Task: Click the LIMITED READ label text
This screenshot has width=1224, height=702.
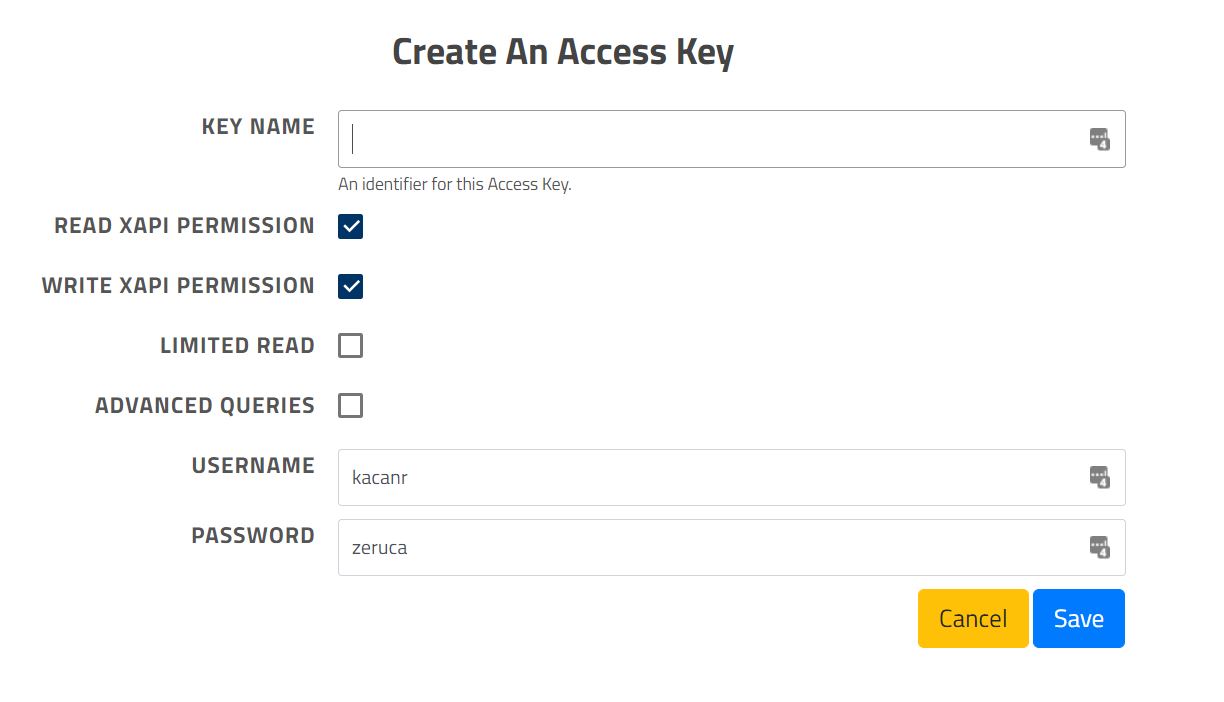Action: (238, 345)
